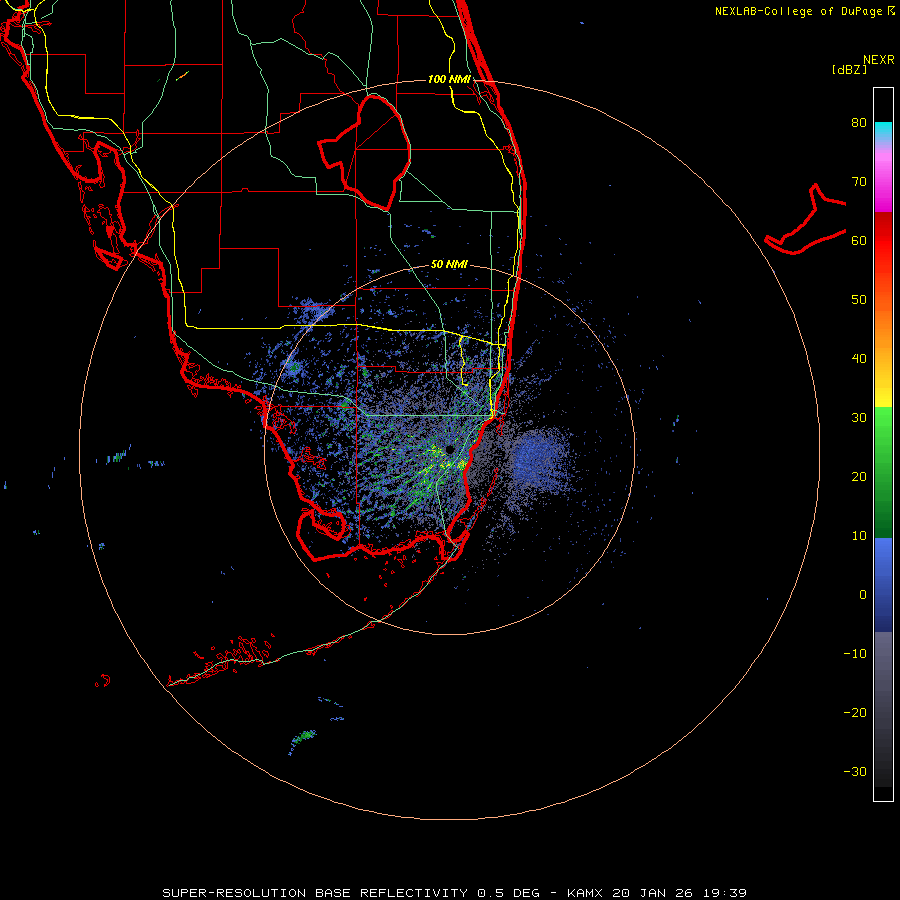Click the -30 value on the dBZ scale
This screenshot has height=900, width=900.
[x=855, y=772]
